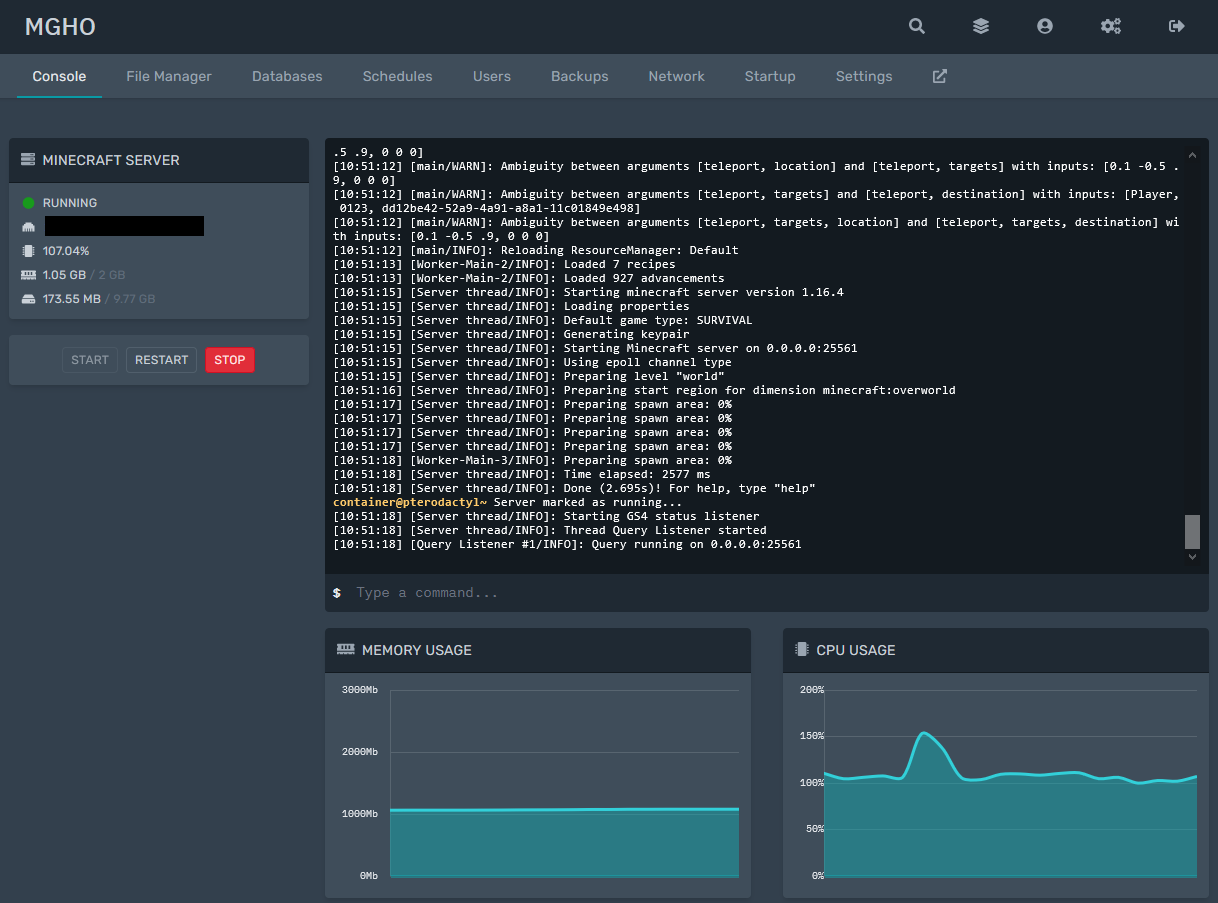Click the MEMORY USAGE heading

pyautogui.click(x=417, y=650)
